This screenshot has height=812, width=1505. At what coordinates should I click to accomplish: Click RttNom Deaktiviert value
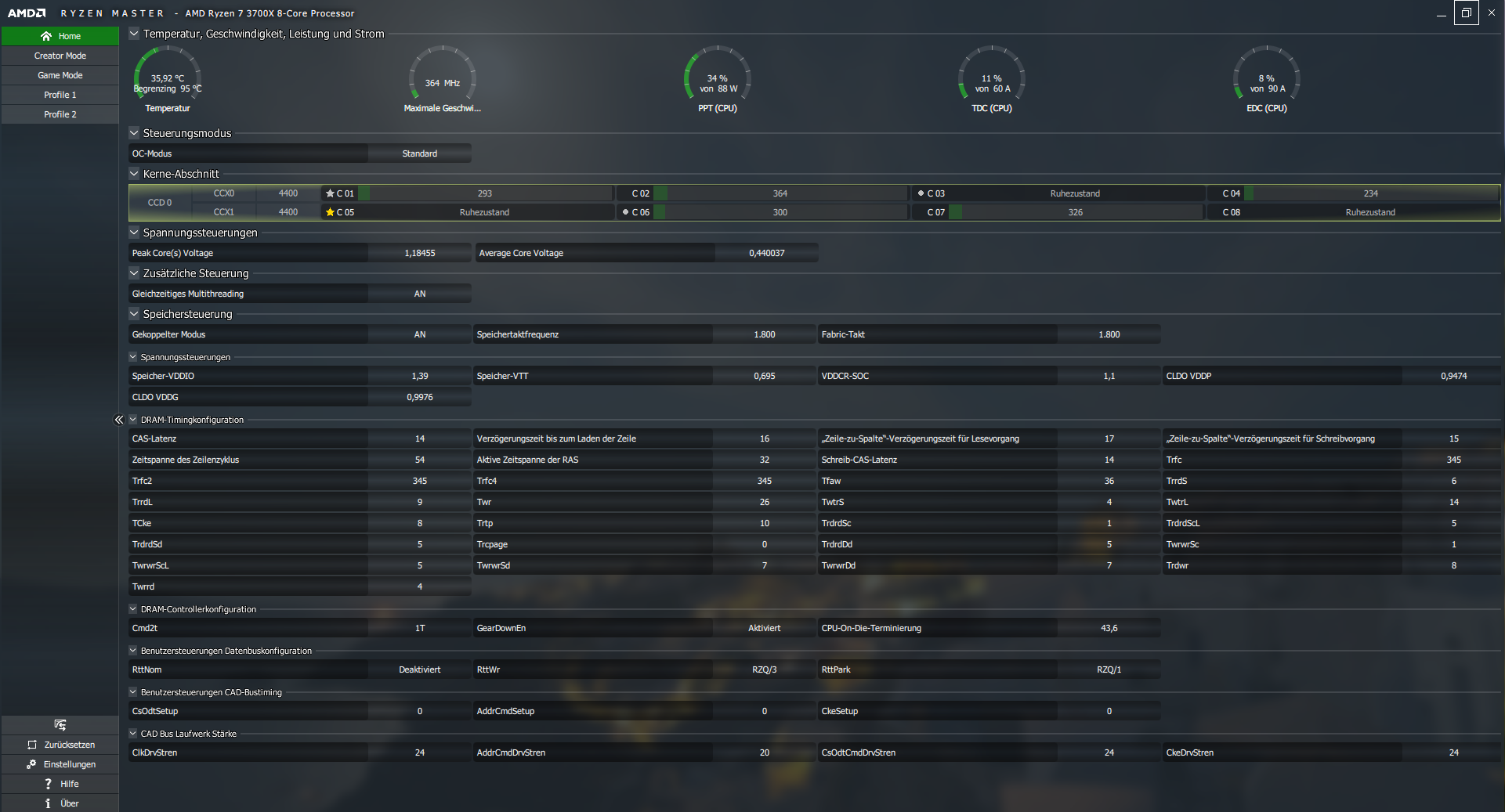(420, 669)
